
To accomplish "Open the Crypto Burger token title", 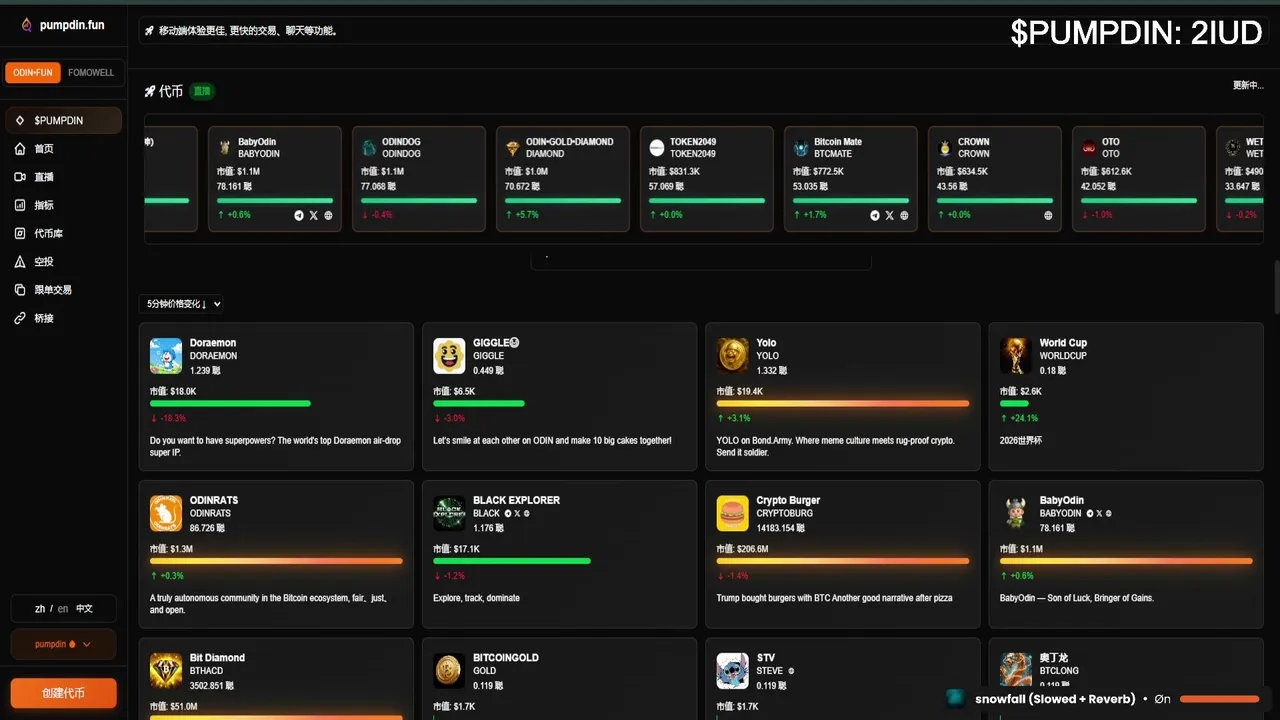I will point(788,500).
